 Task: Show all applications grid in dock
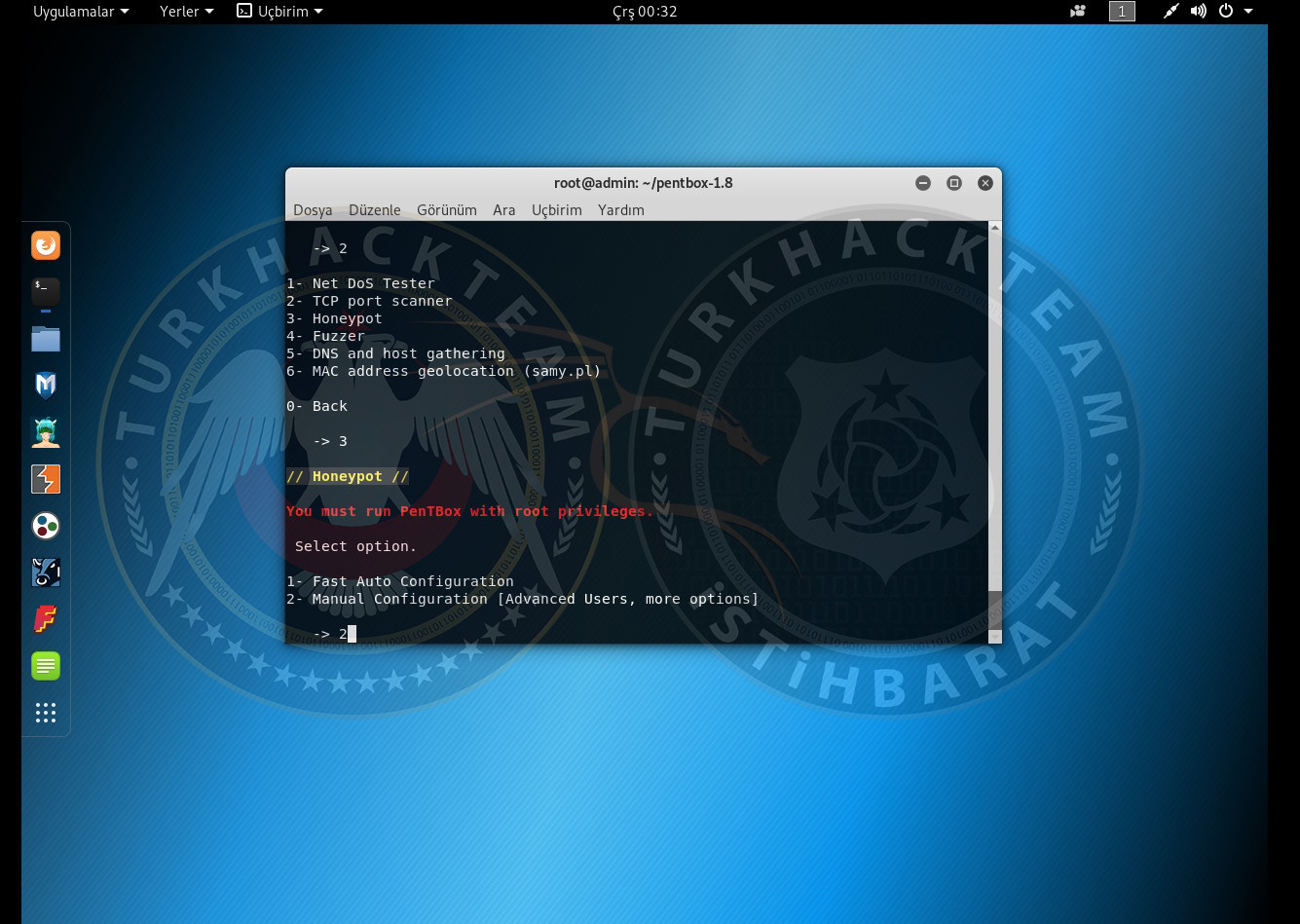coord(46,713)
